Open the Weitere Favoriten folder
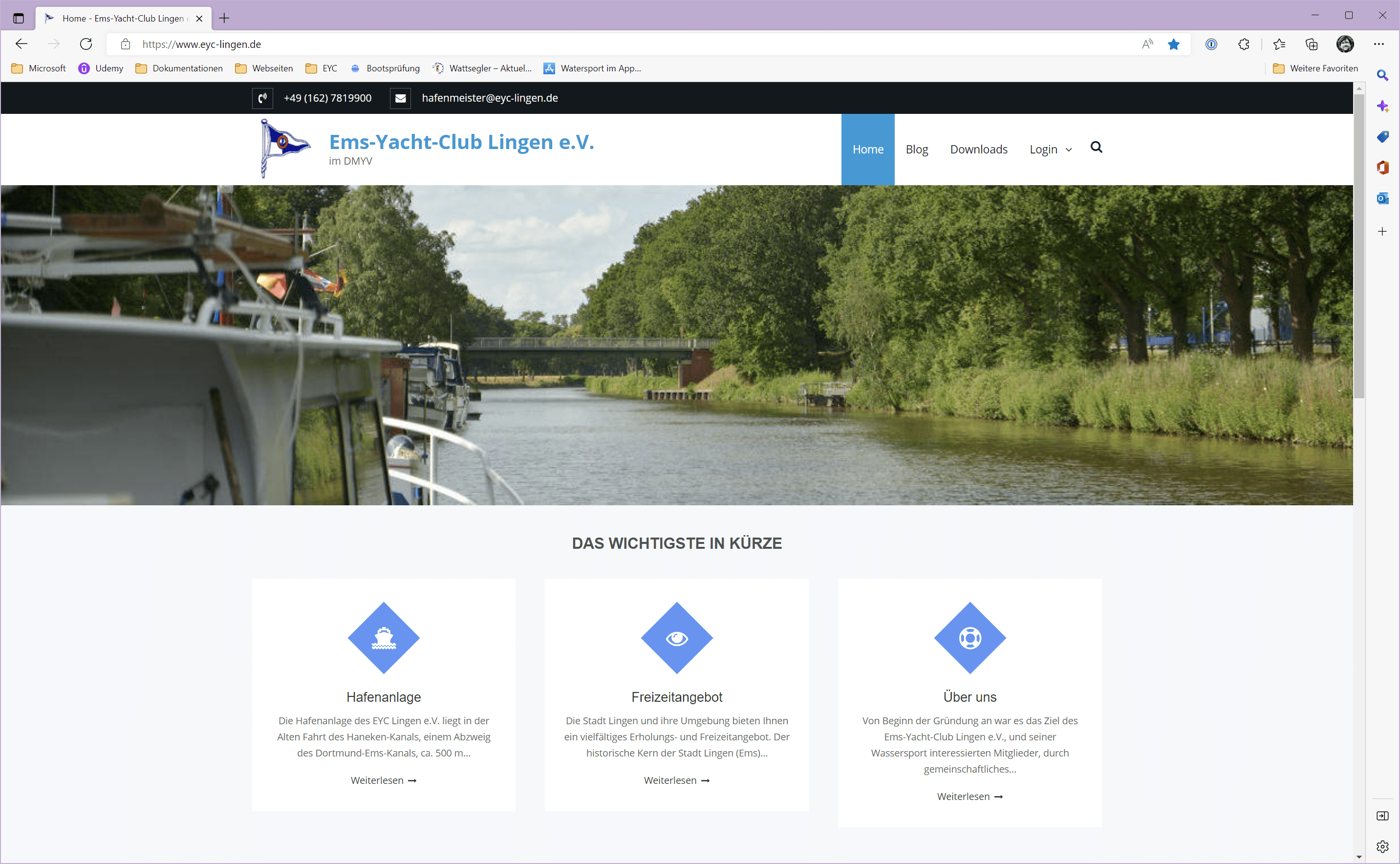This screenshot has width=1400, height=864. pyautogui.click(x=1316, y=68)
